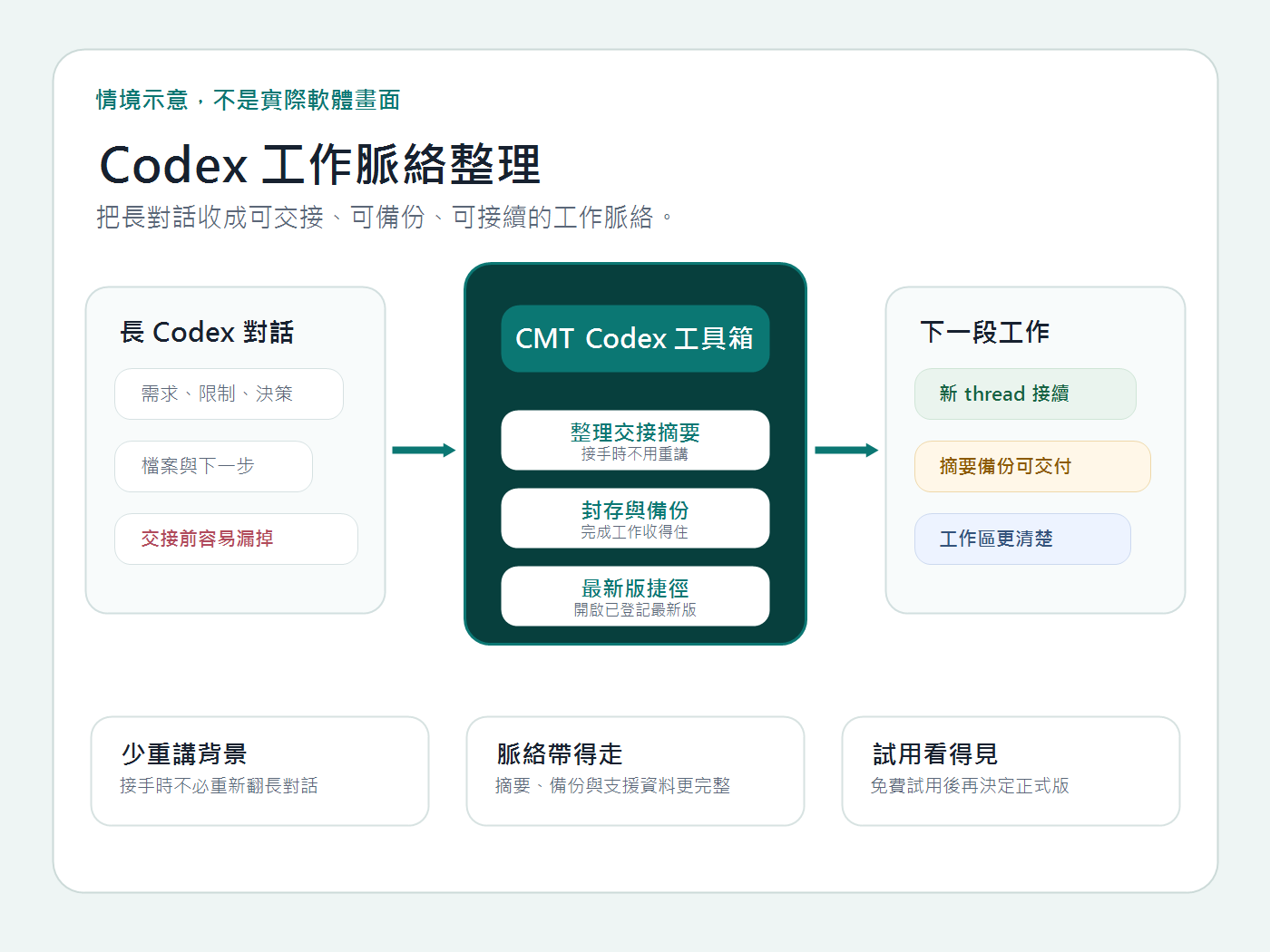Click the CMT Codex 工具箱 header button
The image size is (1270, 952).
click(x=635, y=338)
